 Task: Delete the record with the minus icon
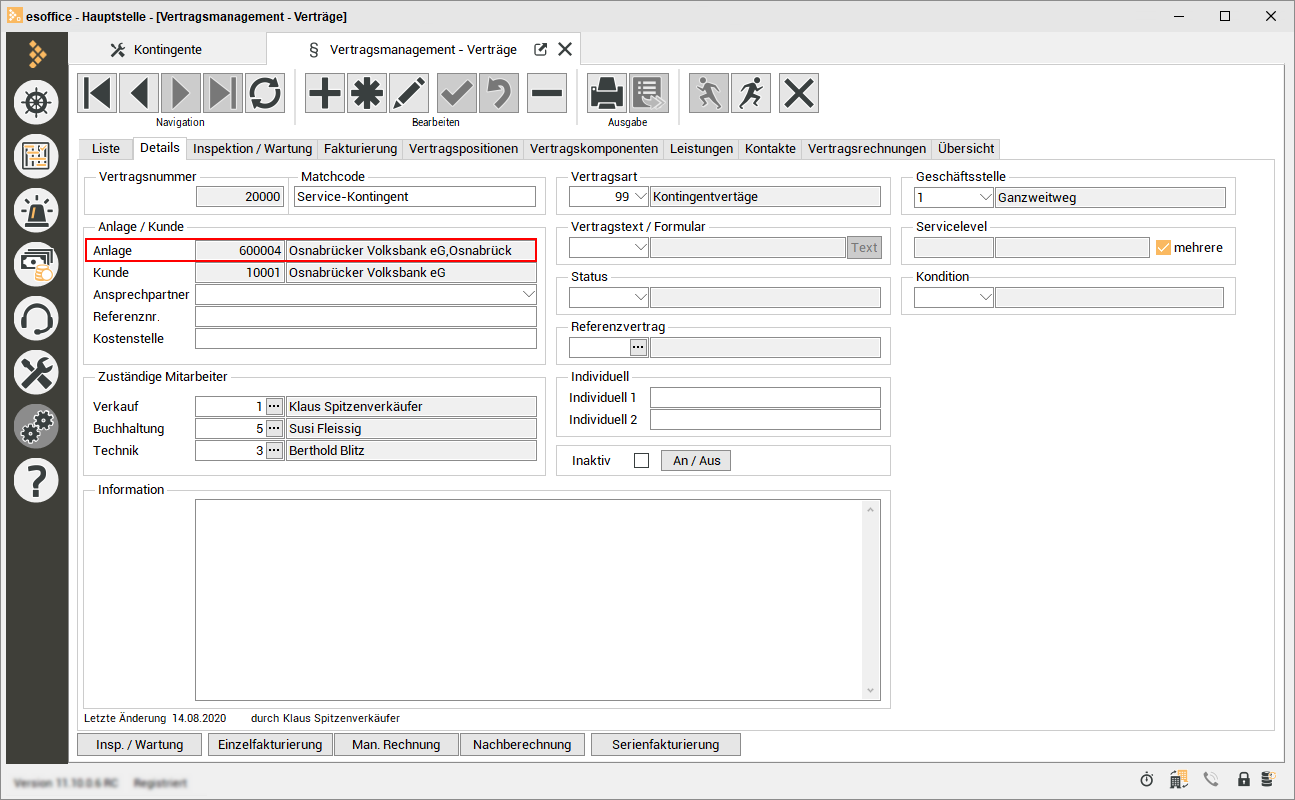click(547, 93)
